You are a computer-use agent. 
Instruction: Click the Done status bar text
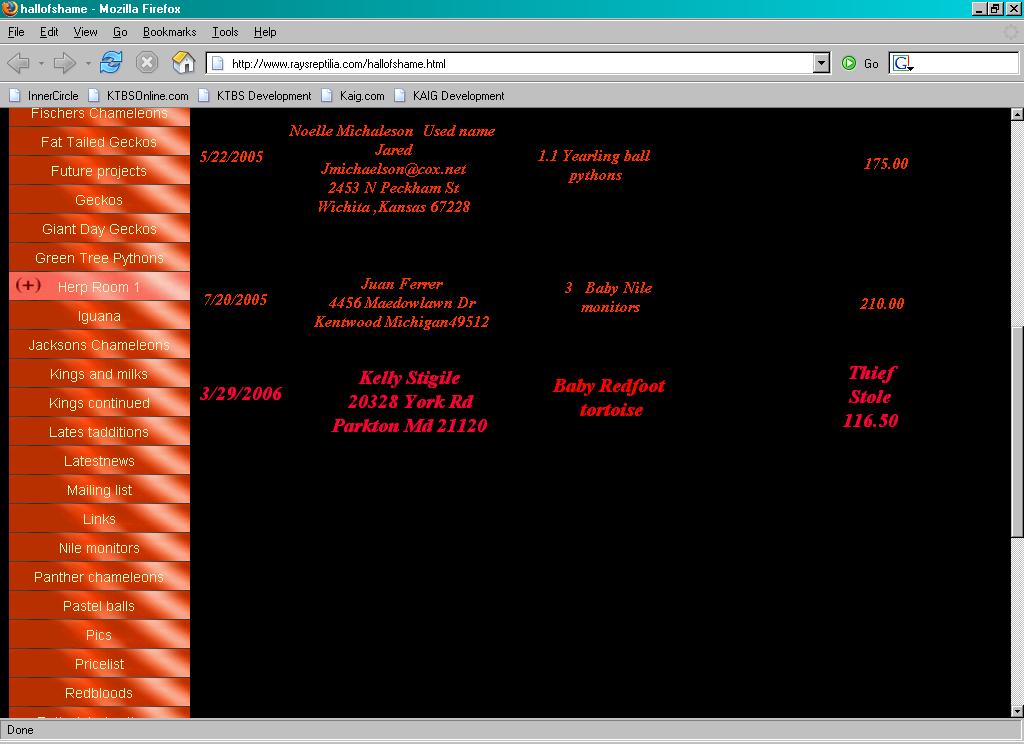pos(20,730)
